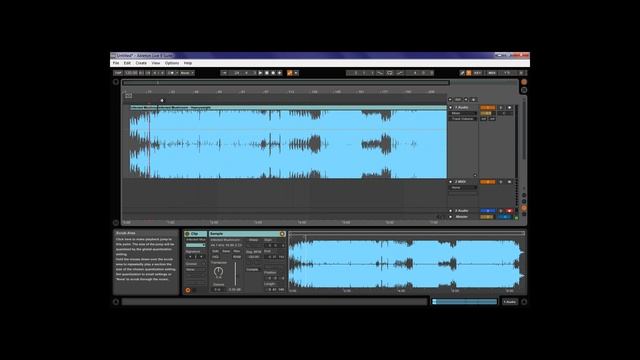Toggle the overdub button
640x360 pixels.
tap(280, 73)
